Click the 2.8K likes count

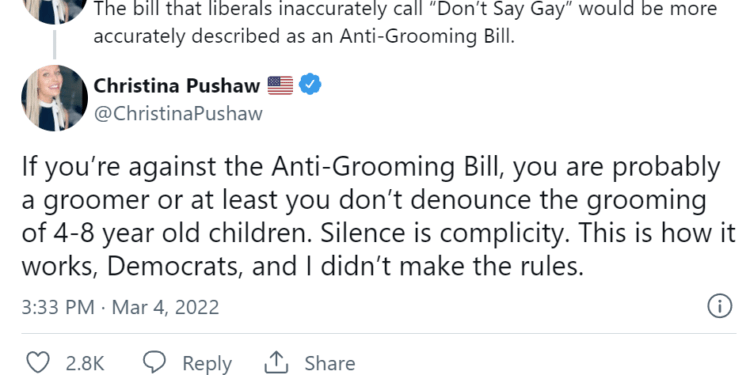coord(85,364)
